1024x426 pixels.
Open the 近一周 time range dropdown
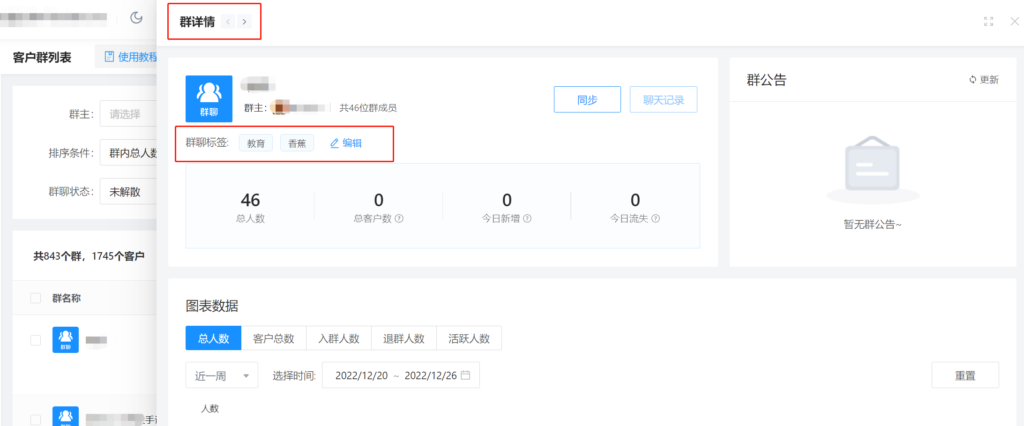[x=221, y=375]
